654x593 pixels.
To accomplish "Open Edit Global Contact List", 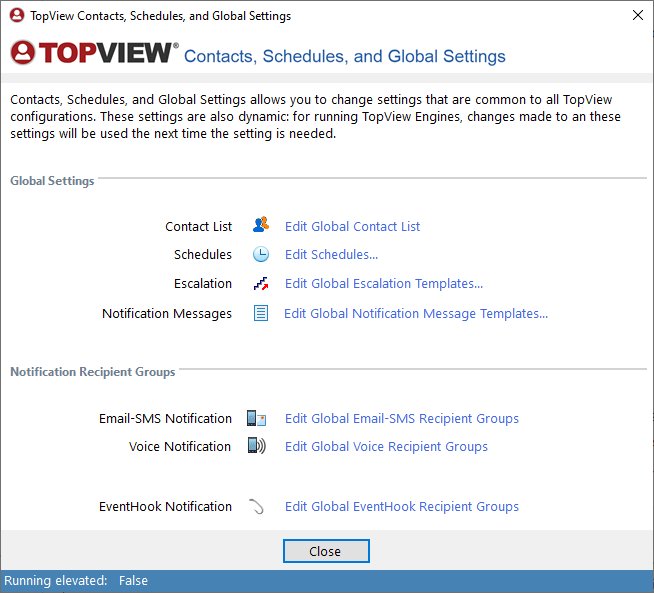I will pyautogui.click(x=352, y=226).
